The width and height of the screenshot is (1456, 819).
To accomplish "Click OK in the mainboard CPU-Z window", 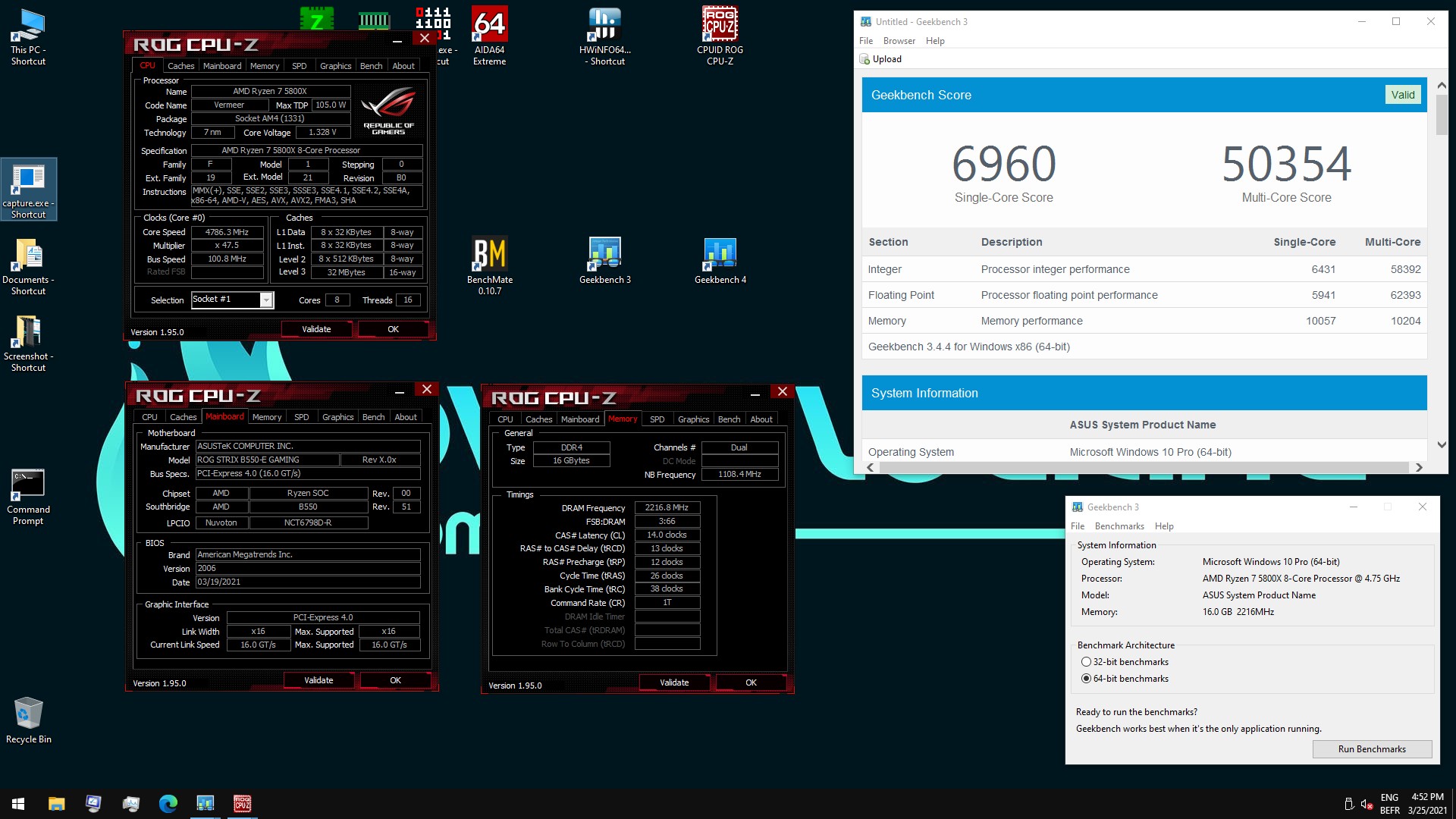I will pos(395,680).
